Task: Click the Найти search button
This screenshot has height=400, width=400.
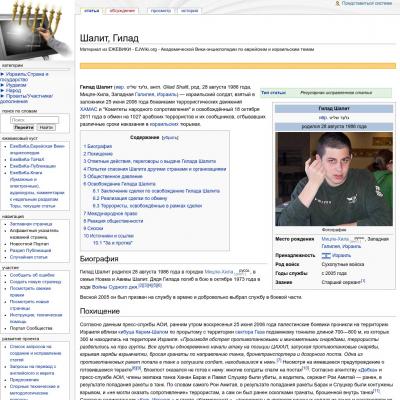Action: click(46, 127)
